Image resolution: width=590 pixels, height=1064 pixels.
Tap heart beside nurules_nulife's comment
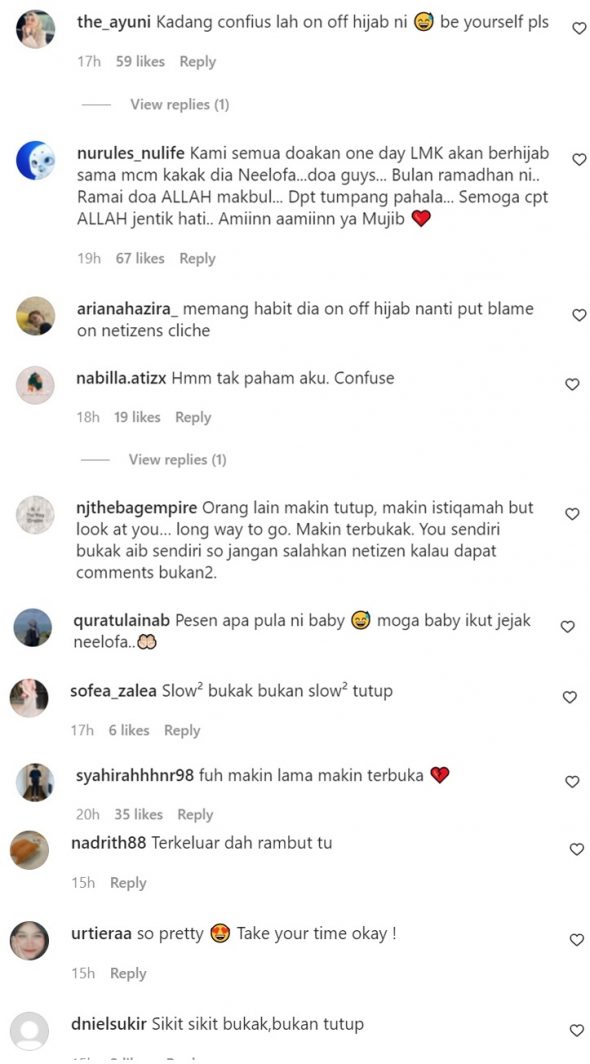[x=579, y=159]
